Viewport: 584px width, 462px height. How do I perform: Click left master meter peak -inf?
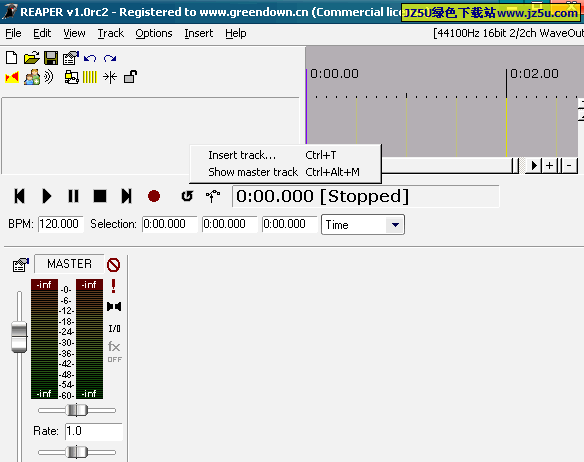click(44, 285)
